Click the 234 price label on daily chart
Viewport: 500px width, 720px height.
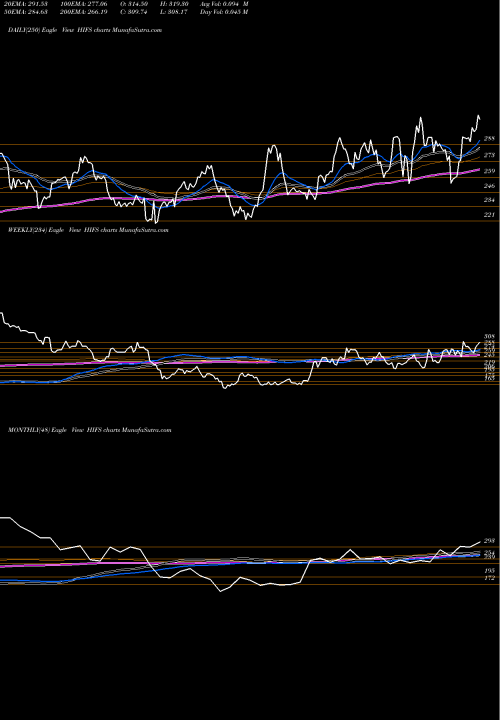pyautogui.click(x=489, y=200)
